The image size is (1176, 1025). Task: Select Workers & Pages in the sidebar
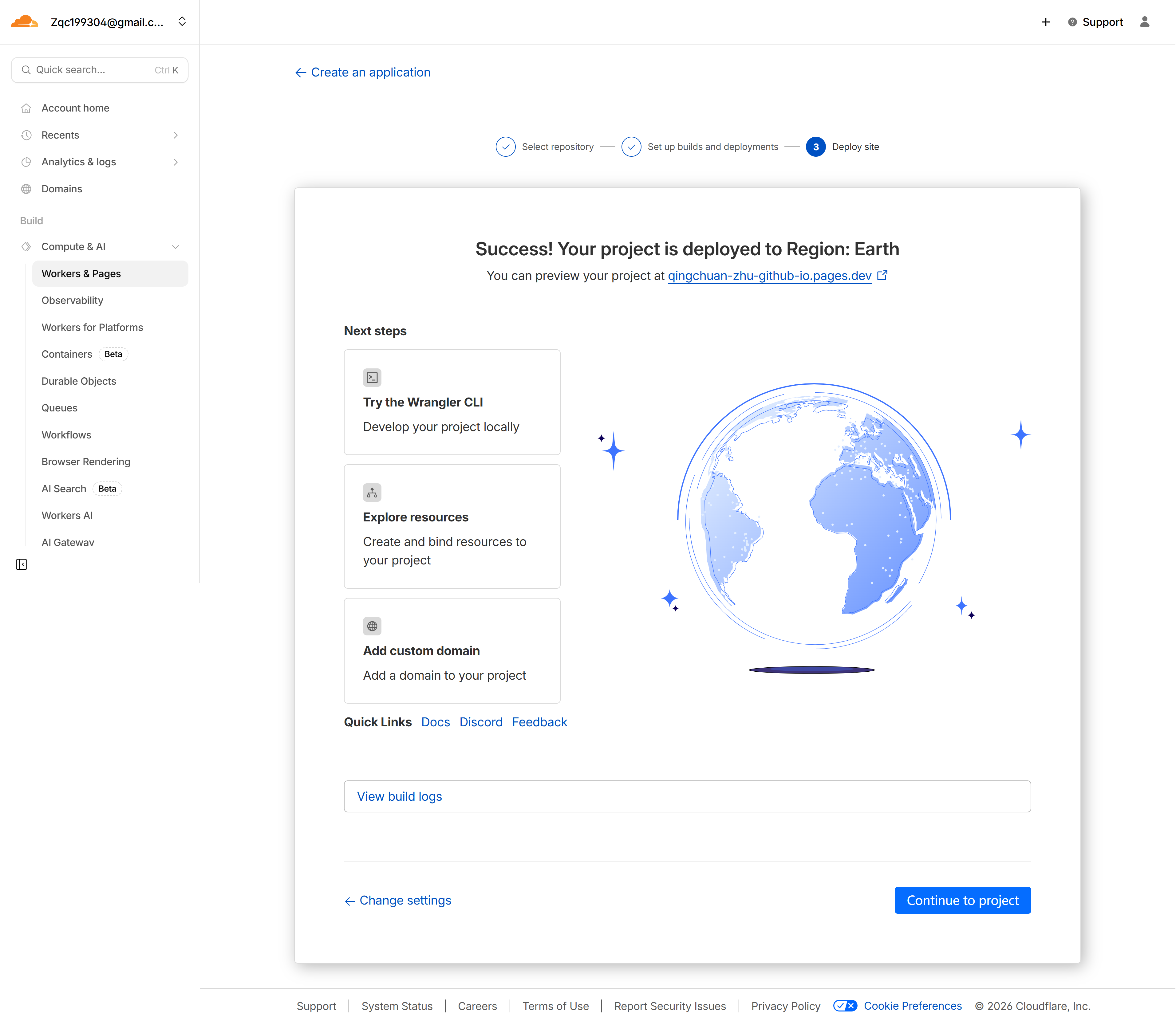81,273
